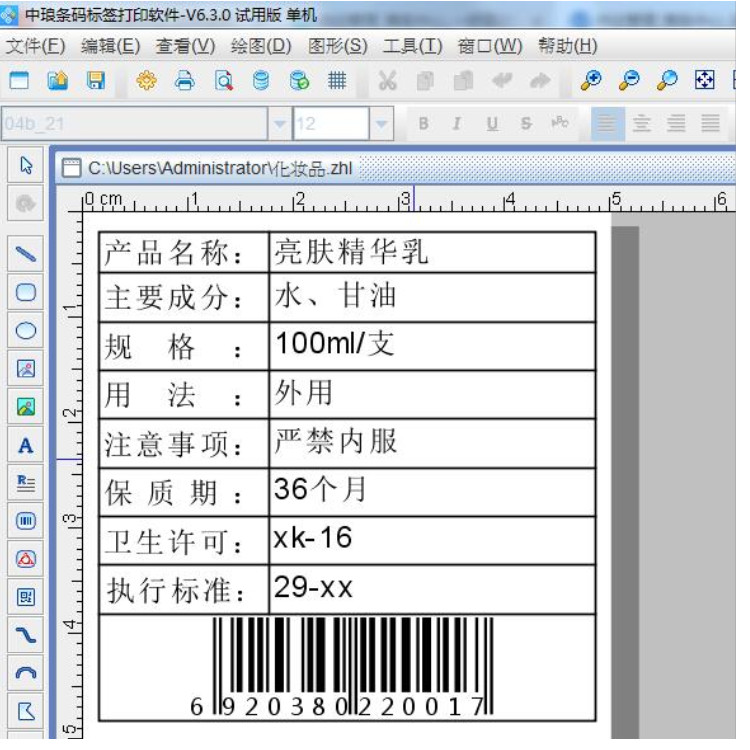Toggle bold B formatting
This screenshot has height=750, width=750.
coord(423,124)
